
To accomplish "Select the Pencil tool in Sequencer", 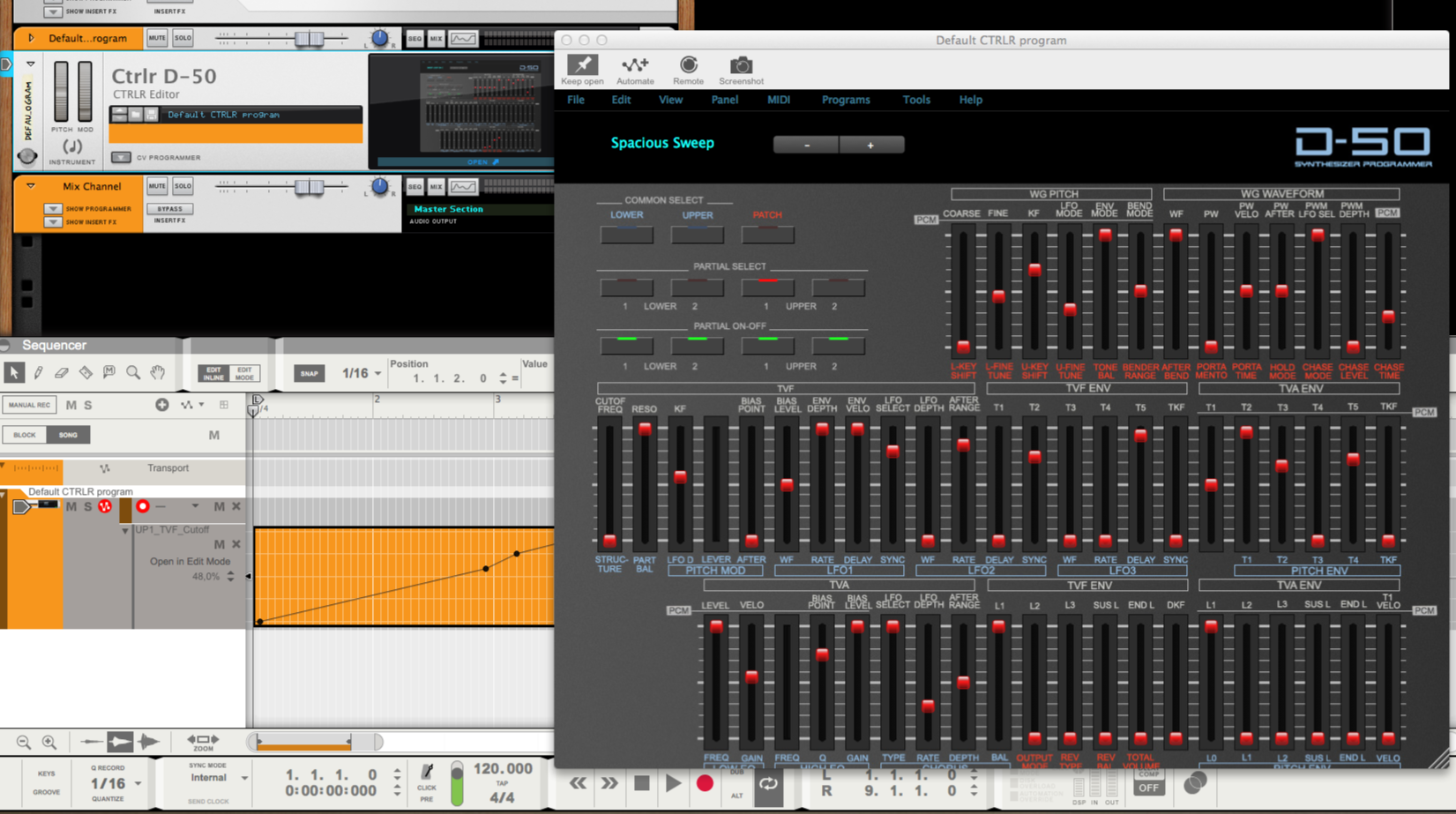I will [39, 373].
